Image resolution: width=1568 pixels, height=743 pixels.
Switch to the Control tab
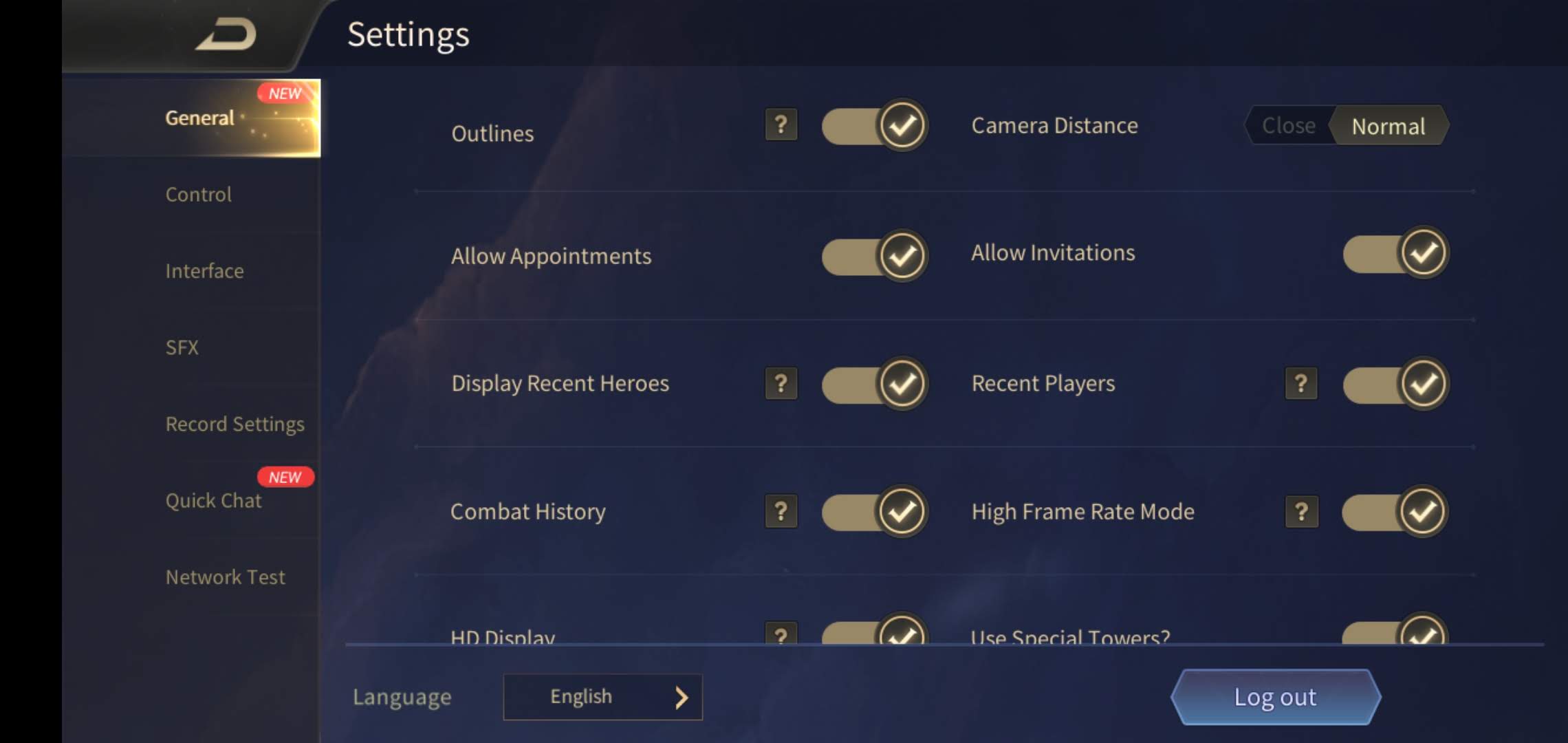pyautogui.click(x=199, y=195)
